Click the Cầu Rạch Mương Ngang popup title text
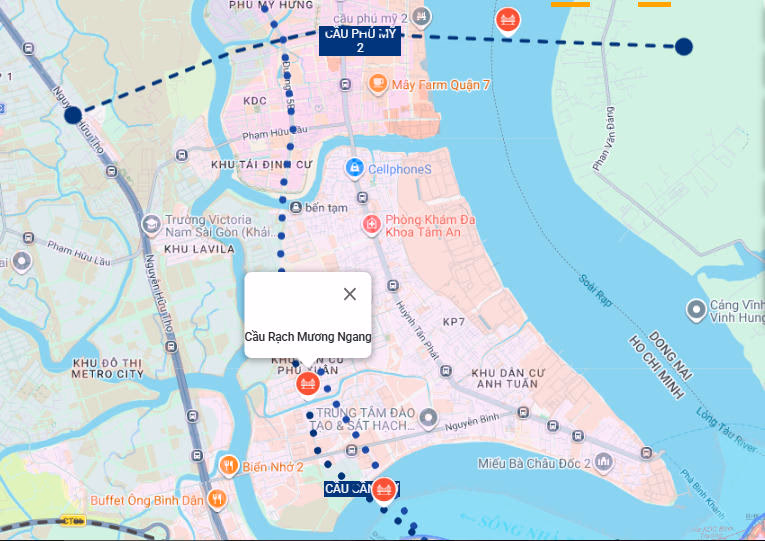 308,337
